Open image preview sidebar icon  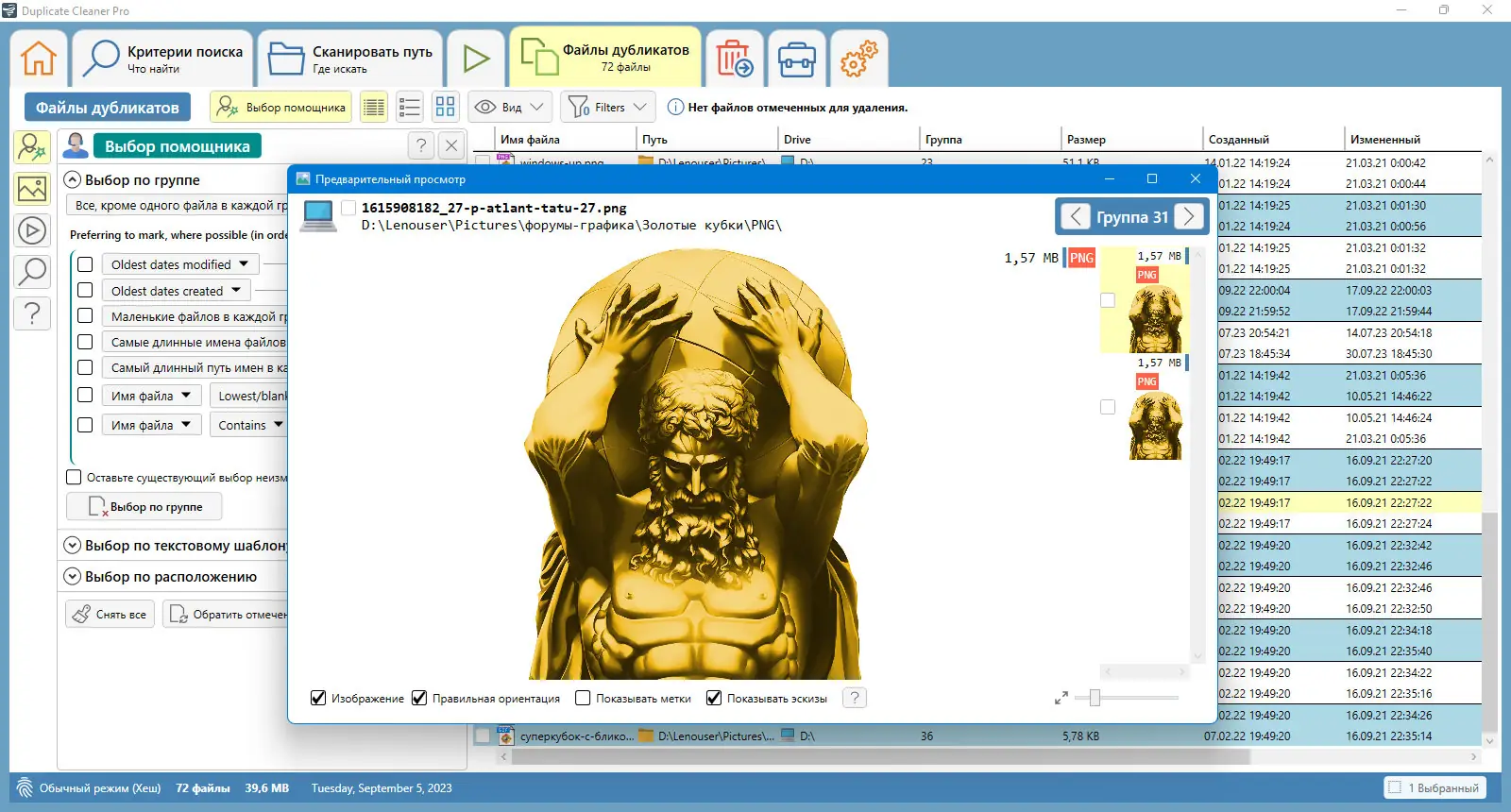coord(32,189)
